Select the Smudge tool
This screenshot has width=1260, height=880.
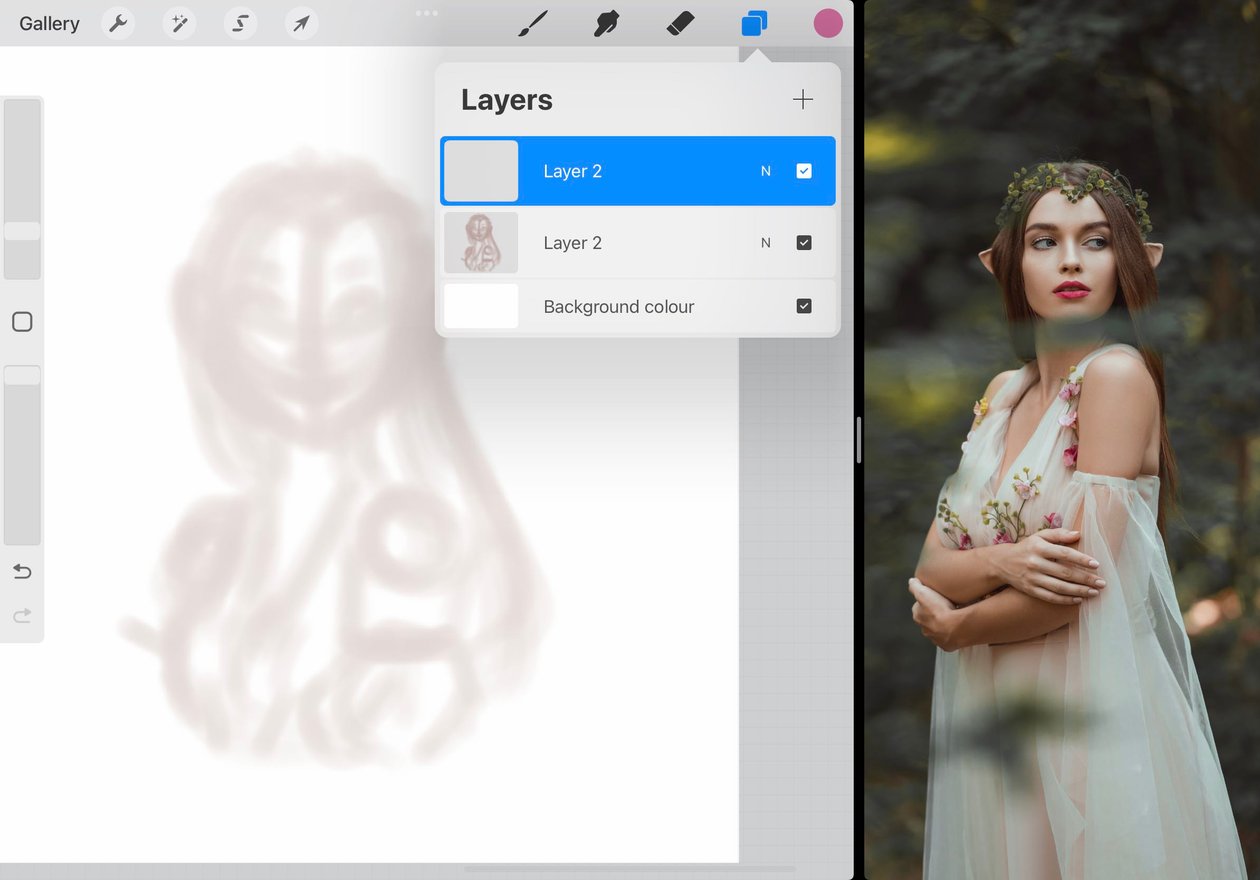pos(606,23)
